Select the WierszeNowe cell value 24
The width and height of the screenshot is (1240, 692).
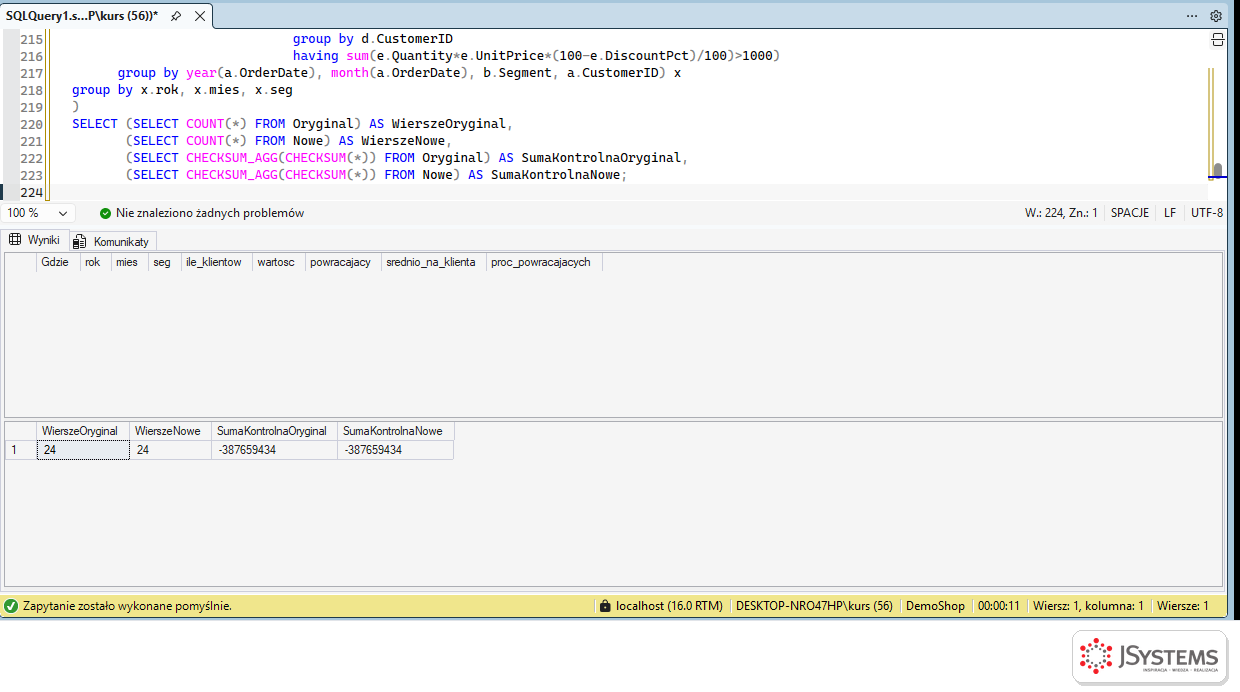(x=171, y=450)
